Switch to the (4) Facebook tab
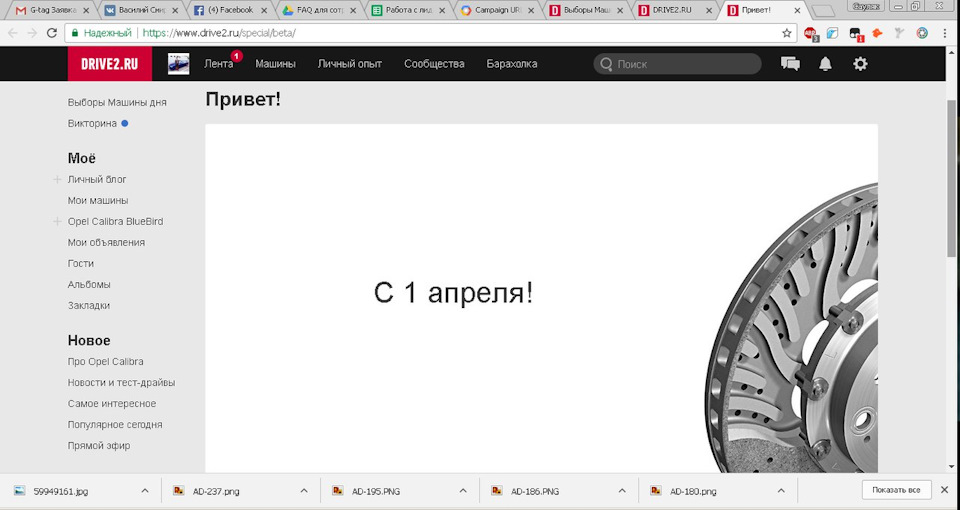Image resolution: width=960 pixels, height=510 pixels. [x=230, y=10]
